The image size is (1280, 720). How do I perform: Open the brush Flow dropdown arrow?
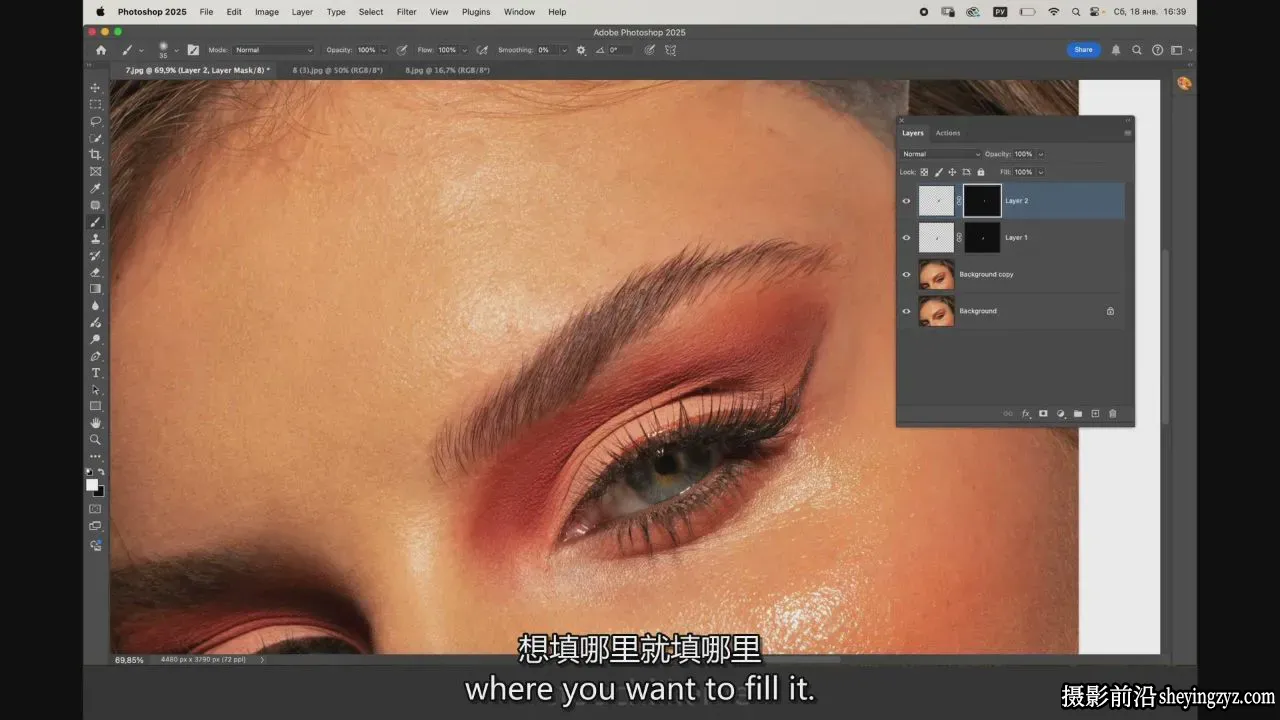pyautogui.click(x=464, y=50)
